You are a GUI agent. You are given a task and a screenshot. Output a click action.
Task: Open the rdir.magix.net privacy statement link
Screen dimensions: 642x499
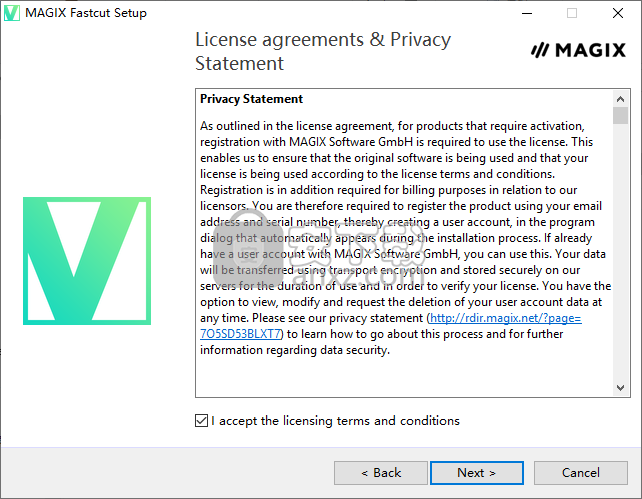click(506, 318)
